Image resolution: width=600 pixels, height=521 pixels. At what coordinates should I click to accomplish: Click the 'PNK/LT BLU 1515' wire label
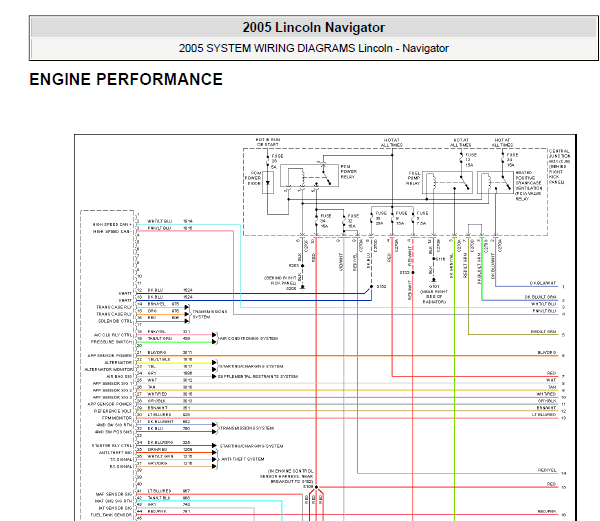tap(170, 228)
